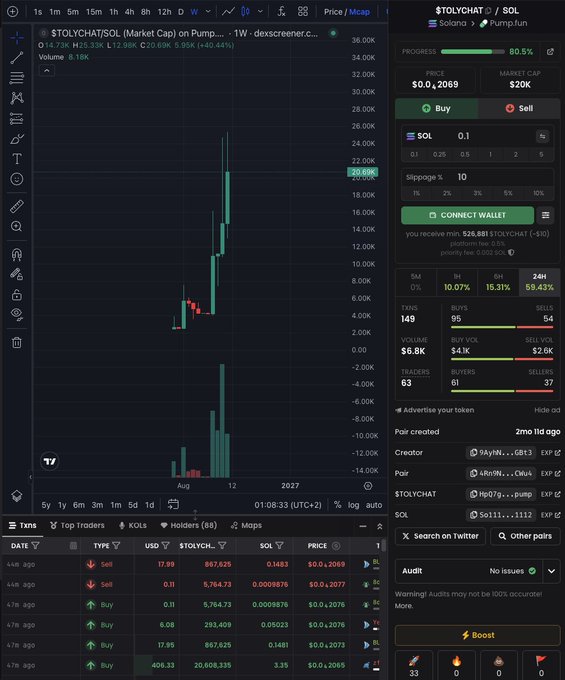The image size is (565, 680).
Task: Toggle auto scale on chart
Action: [x=374, y=505]
